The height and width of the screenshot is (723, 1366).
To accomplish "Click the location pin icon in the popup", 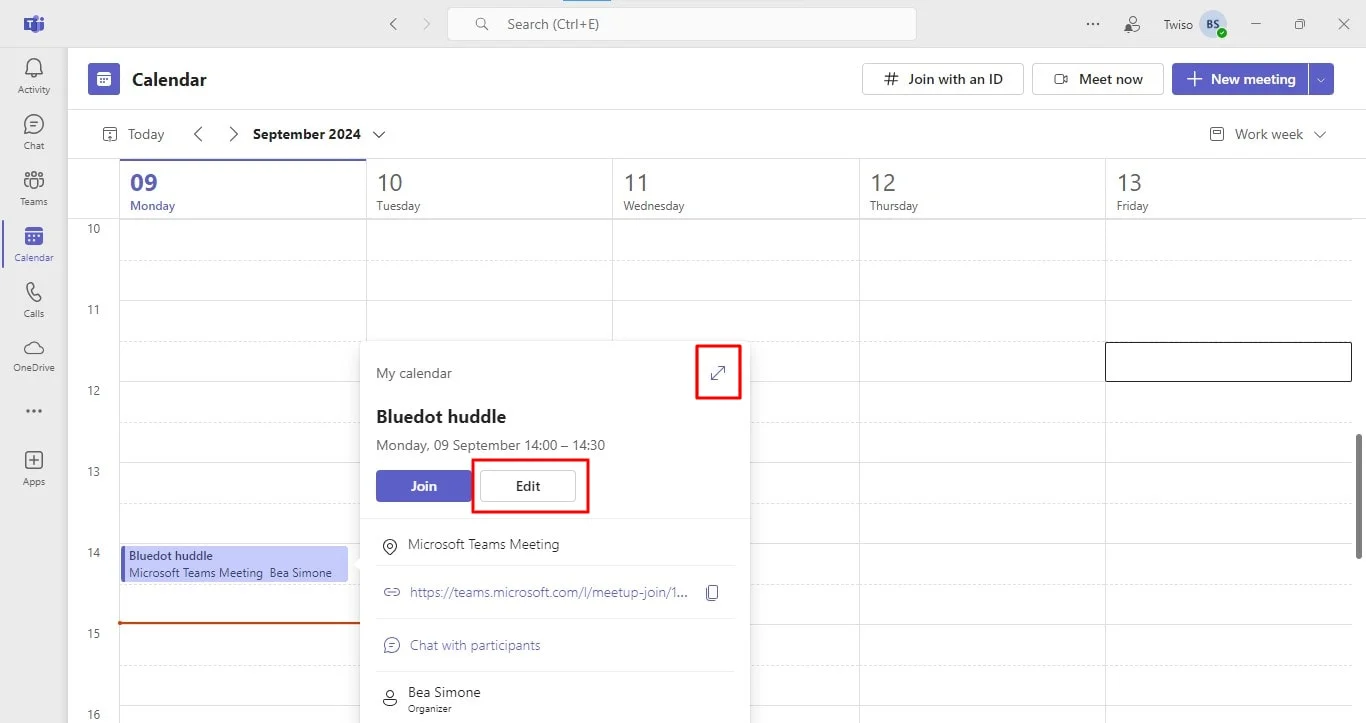I will [390, 546].
